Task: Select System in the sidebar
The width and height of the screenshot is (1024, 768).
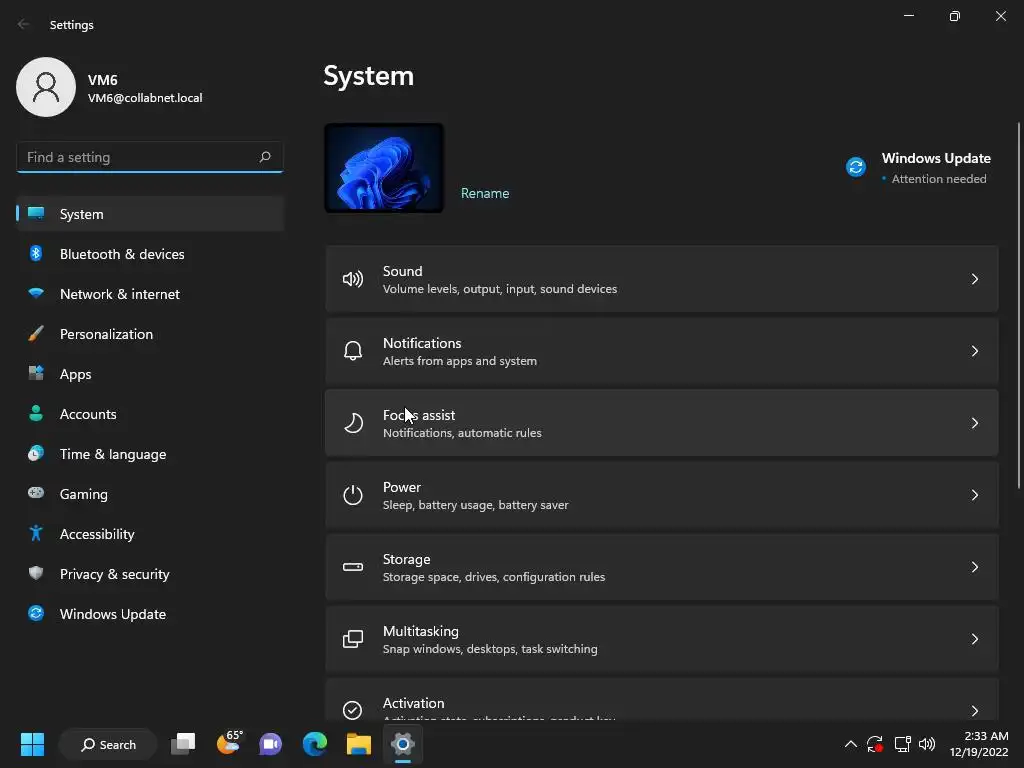Action: tap(150, 214)
